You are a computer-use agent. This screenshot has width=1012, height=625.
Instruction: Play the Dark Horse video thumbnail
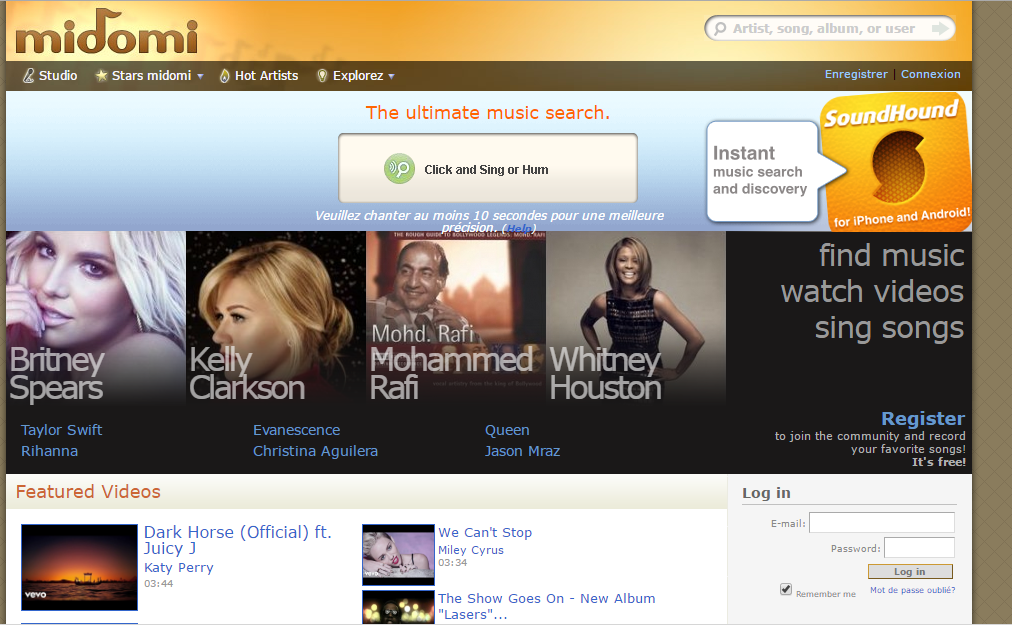[x=79, y=567]
